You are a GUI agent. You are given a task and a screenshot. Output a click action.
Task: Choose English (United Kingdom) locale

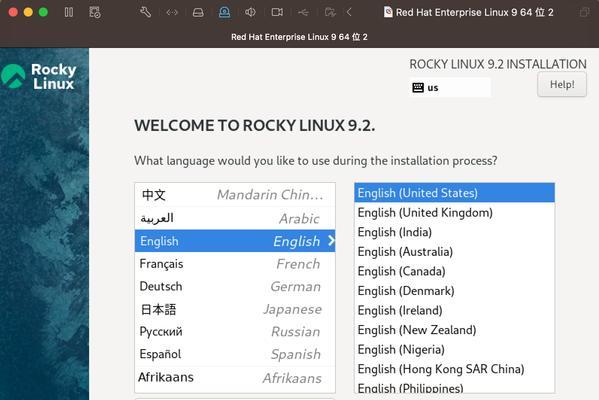click(x=455, y=212)
